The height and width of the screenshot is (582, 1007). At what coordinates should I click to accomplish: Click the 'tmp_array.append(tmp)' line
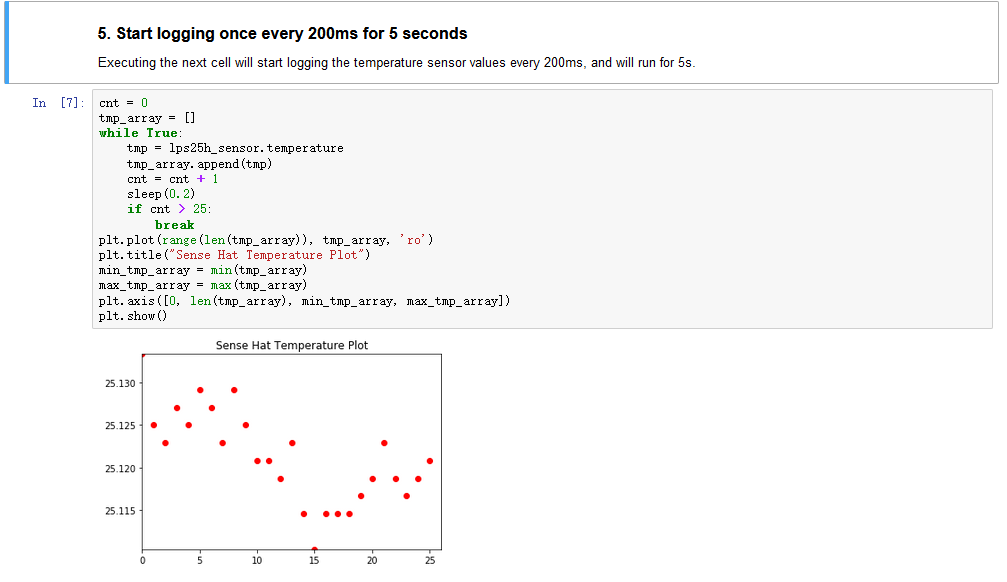click(x=199, y=163)
